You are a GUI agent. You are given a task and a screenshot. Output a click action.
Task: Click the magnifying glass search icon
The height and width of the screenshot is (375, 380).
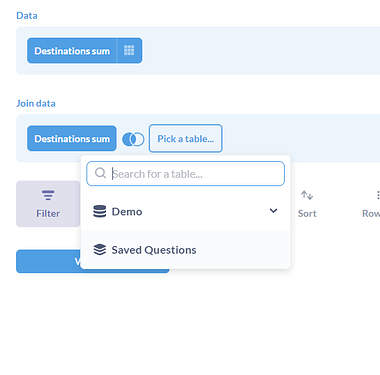(x=100, y=173)
